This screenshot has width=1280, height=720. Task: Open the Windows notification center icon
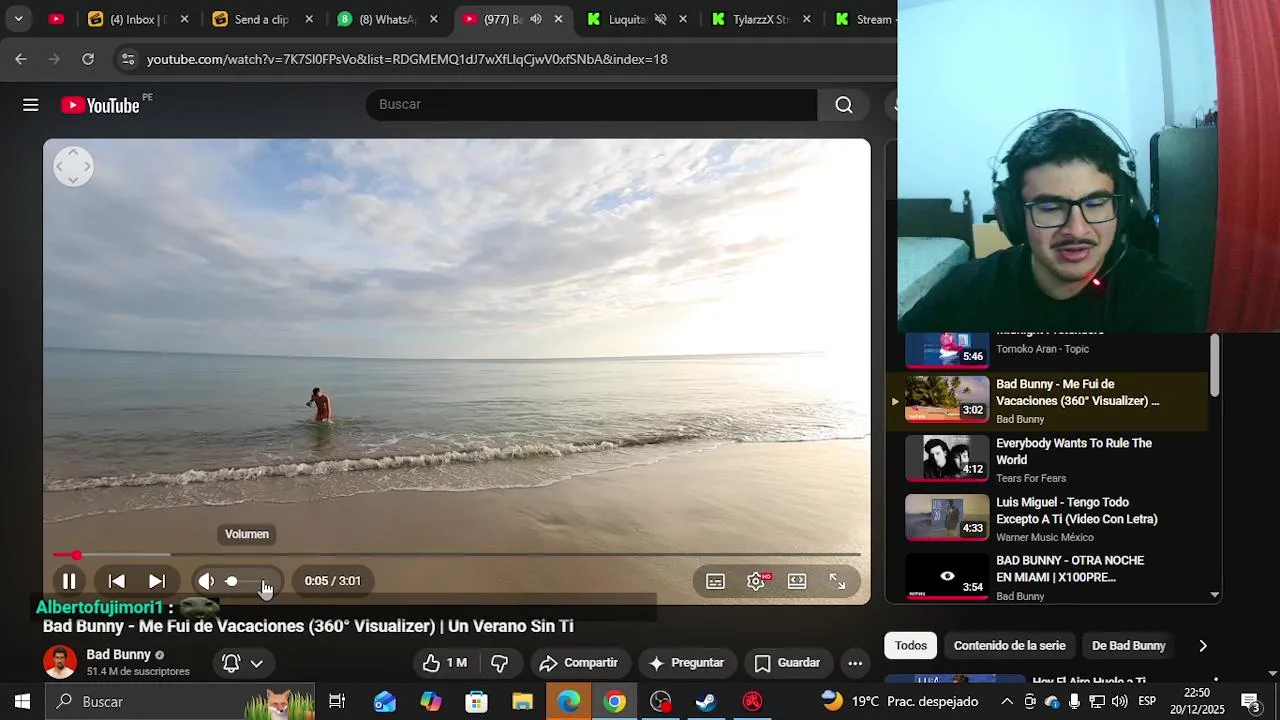tap(1249, 702)
